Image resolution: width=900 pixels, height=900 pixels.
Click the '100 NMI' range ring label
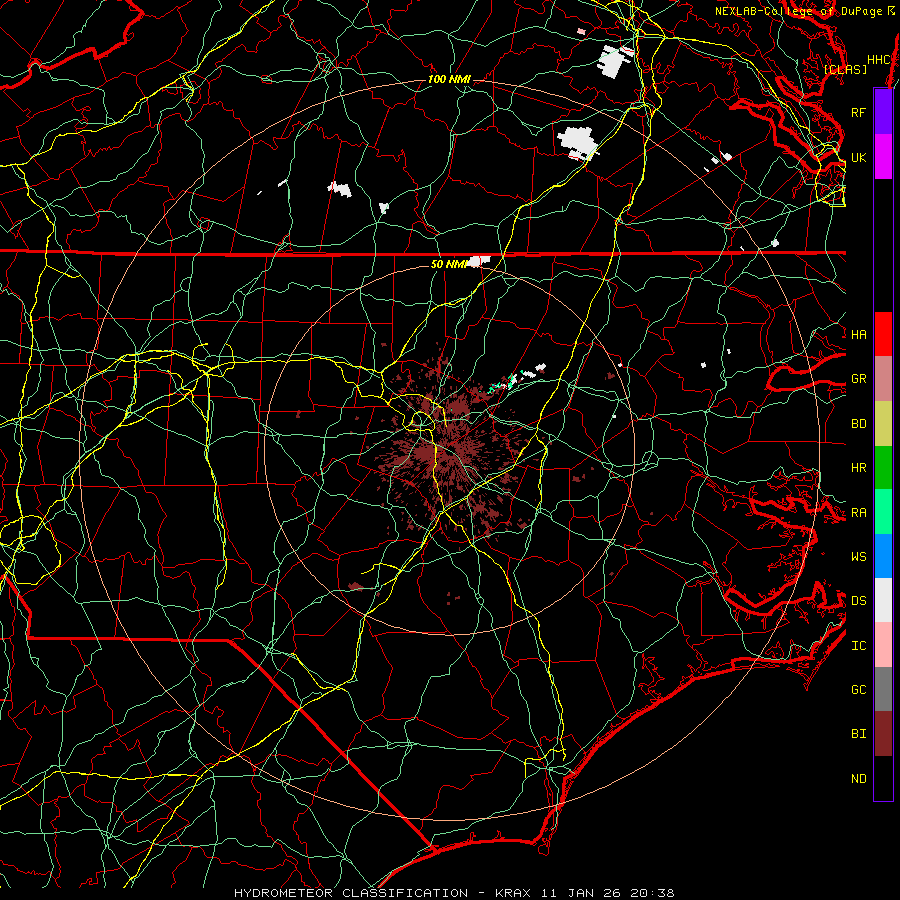(449, 79)
